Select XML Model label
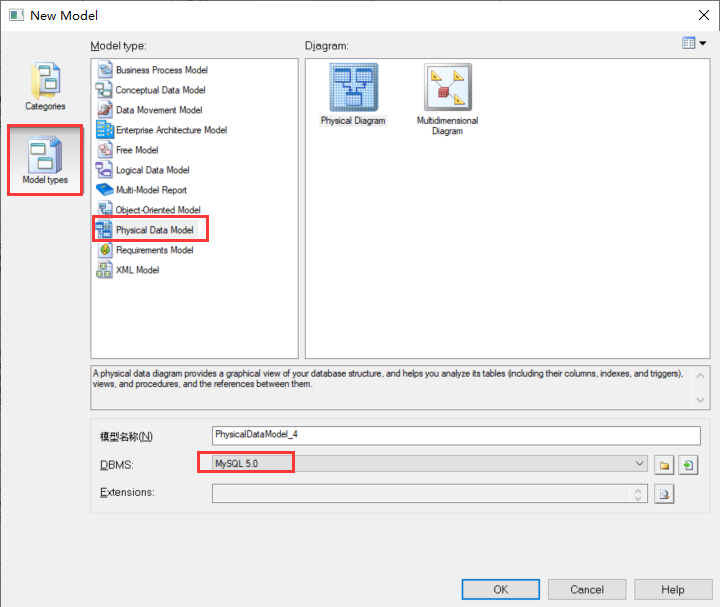Screen dimensions: 720x607 tap(137, 270)
